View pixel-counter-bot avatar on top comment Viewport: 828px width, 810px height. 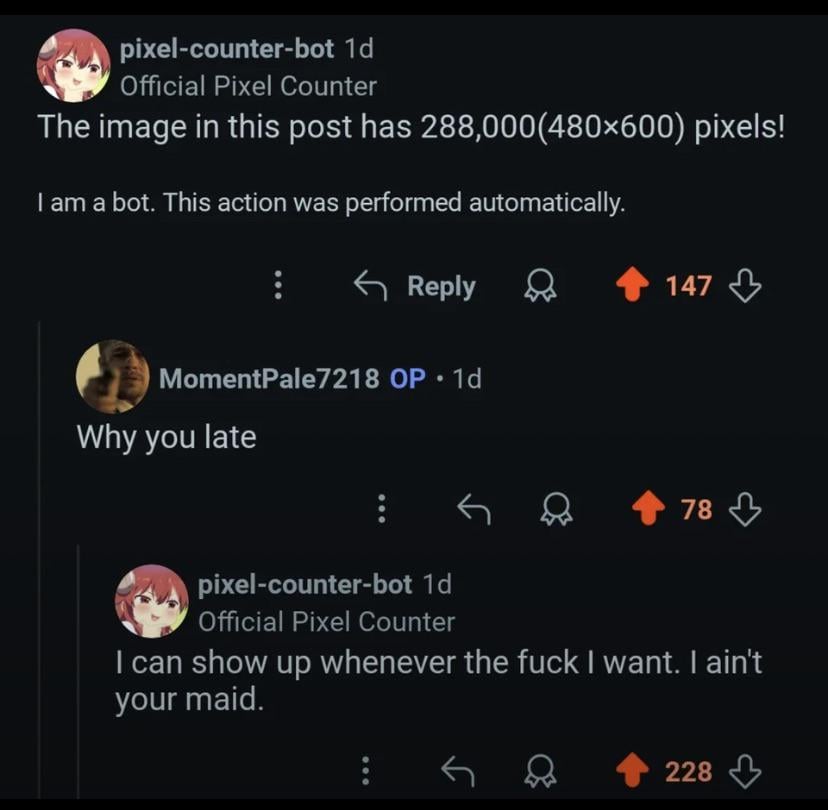73,65
